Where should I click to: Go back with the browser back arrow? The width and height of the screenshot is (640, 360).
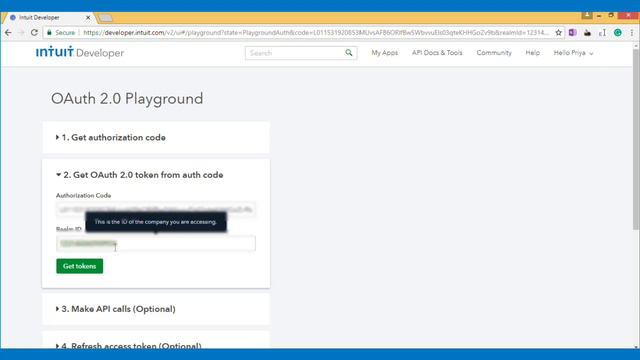[8, 33]
